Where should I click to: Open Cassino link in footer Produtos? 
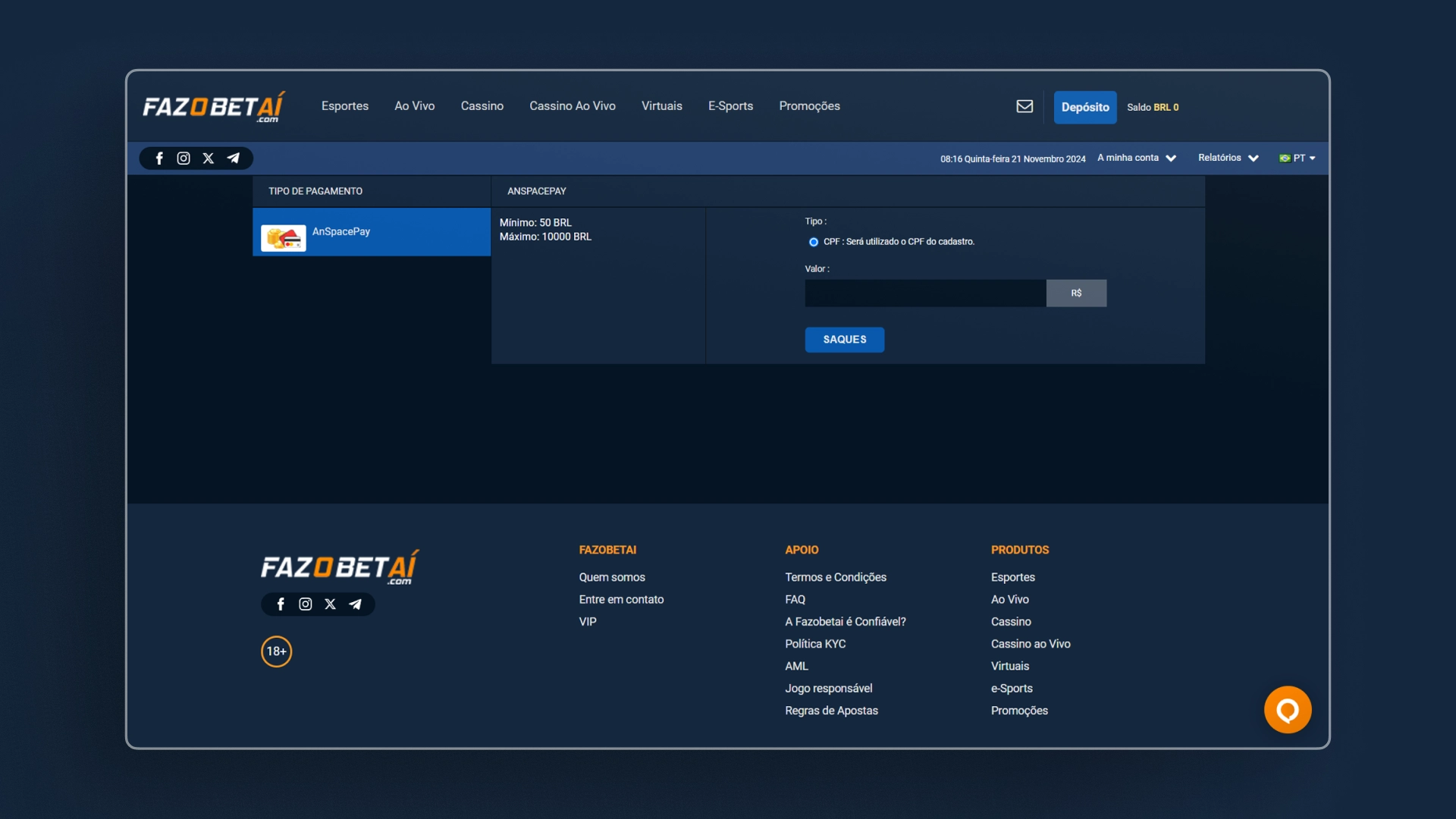[x=1011, y=621]
